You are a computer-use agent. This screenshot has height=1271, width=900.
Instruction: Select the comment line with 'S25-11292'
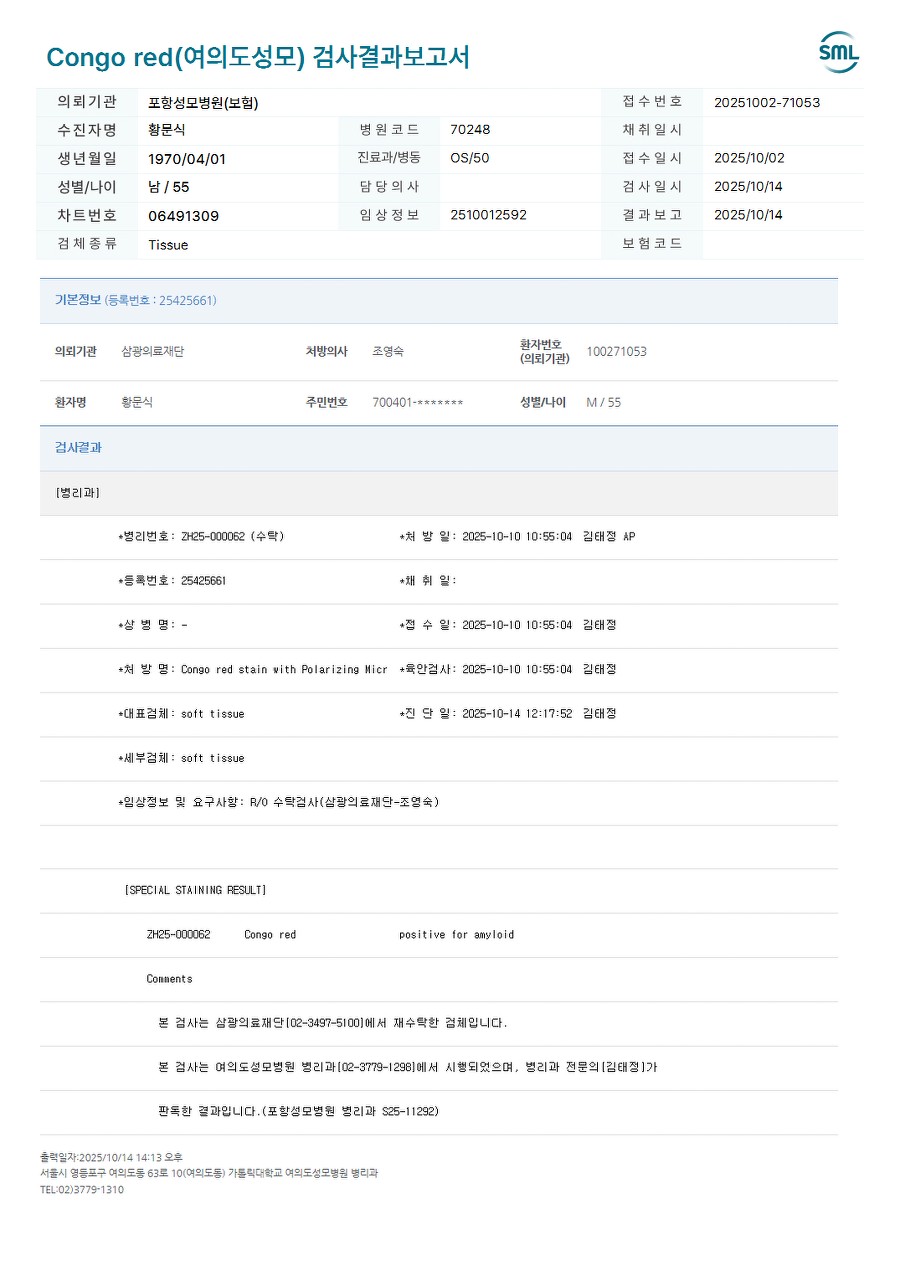coord(298,1111)
